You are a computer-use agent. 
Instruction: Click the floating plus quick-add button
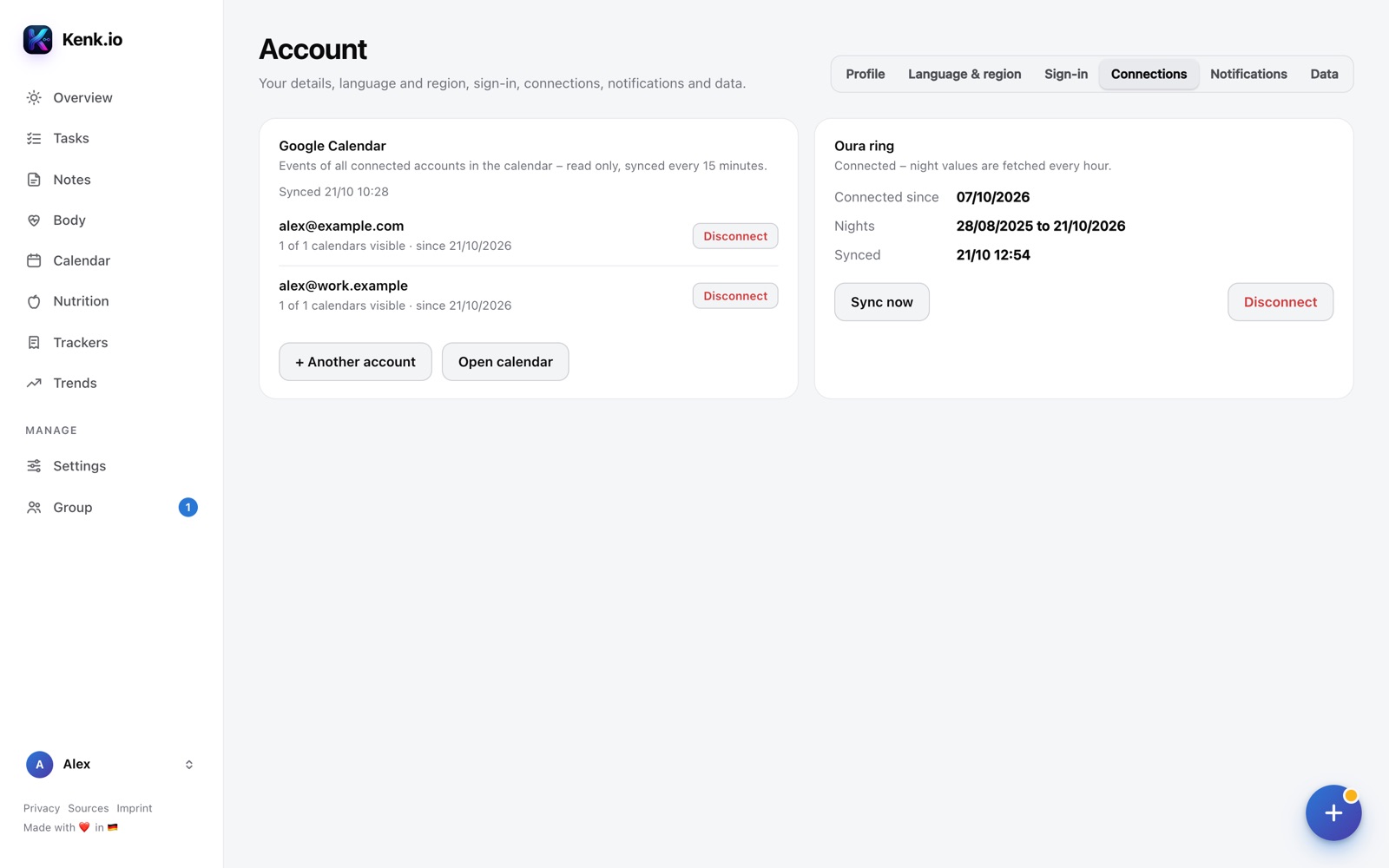click(1333, 813)
